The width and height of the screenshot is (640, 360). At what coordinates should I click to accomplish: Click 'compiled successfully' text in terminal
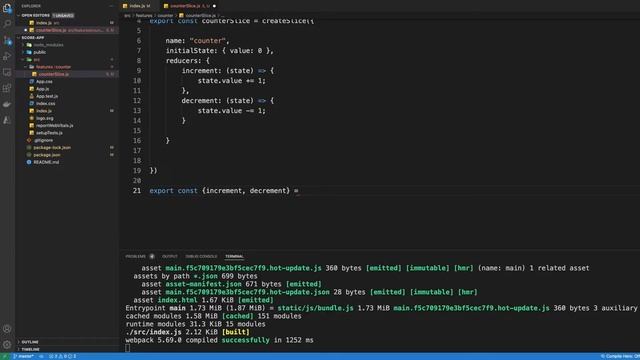click(227, 340)
